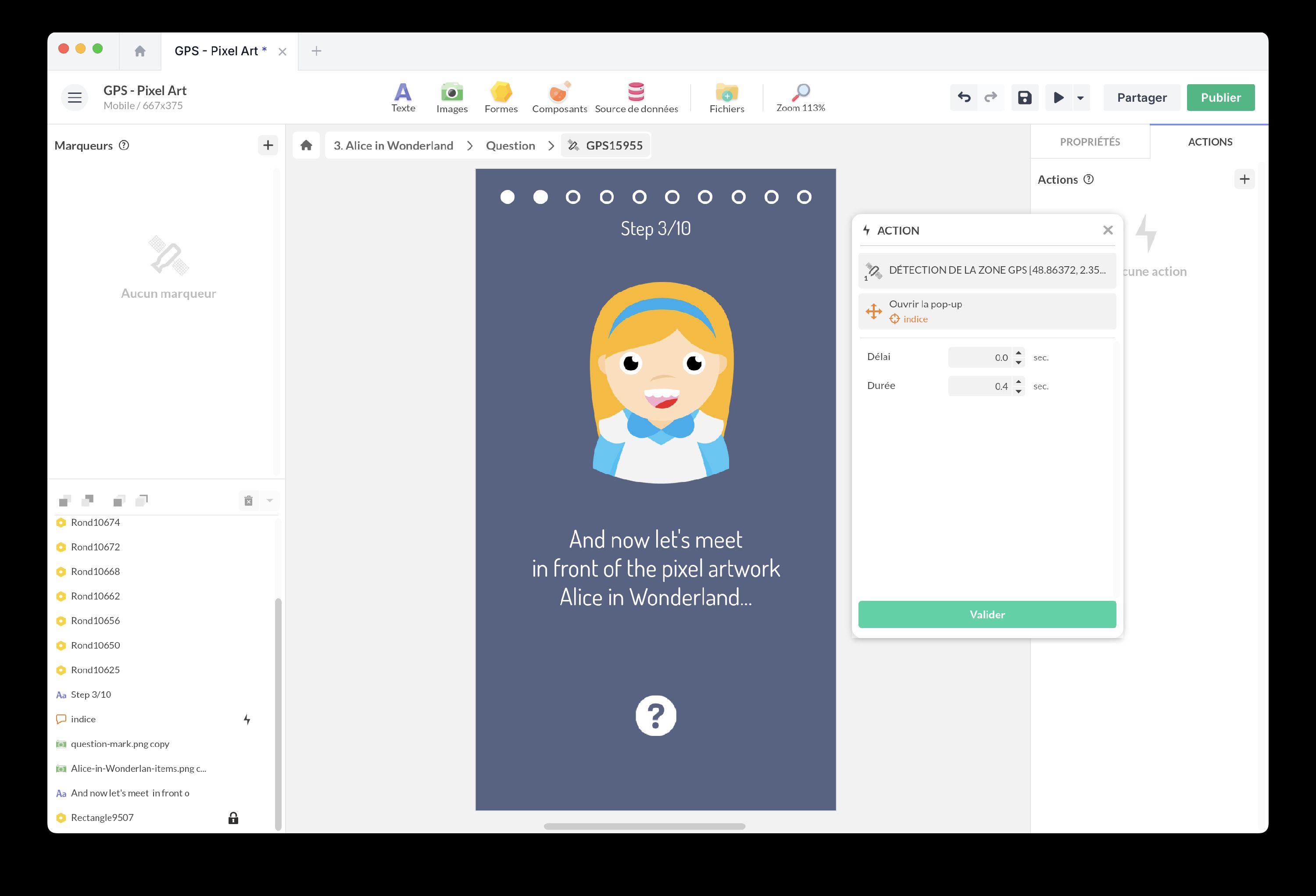Click the Durée input field
This screenshot has height=896, width=1316.
point(980,386)
